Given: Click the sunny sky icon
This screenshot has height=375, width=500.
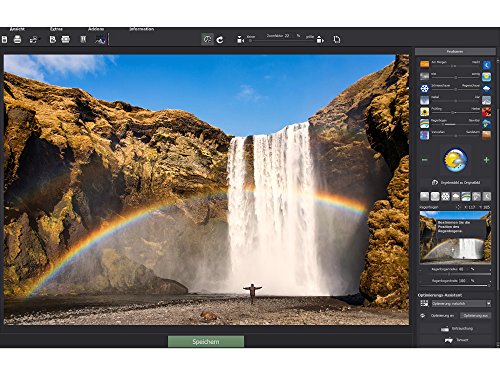Looking at the screenshot, I should [x=487, y=77].
